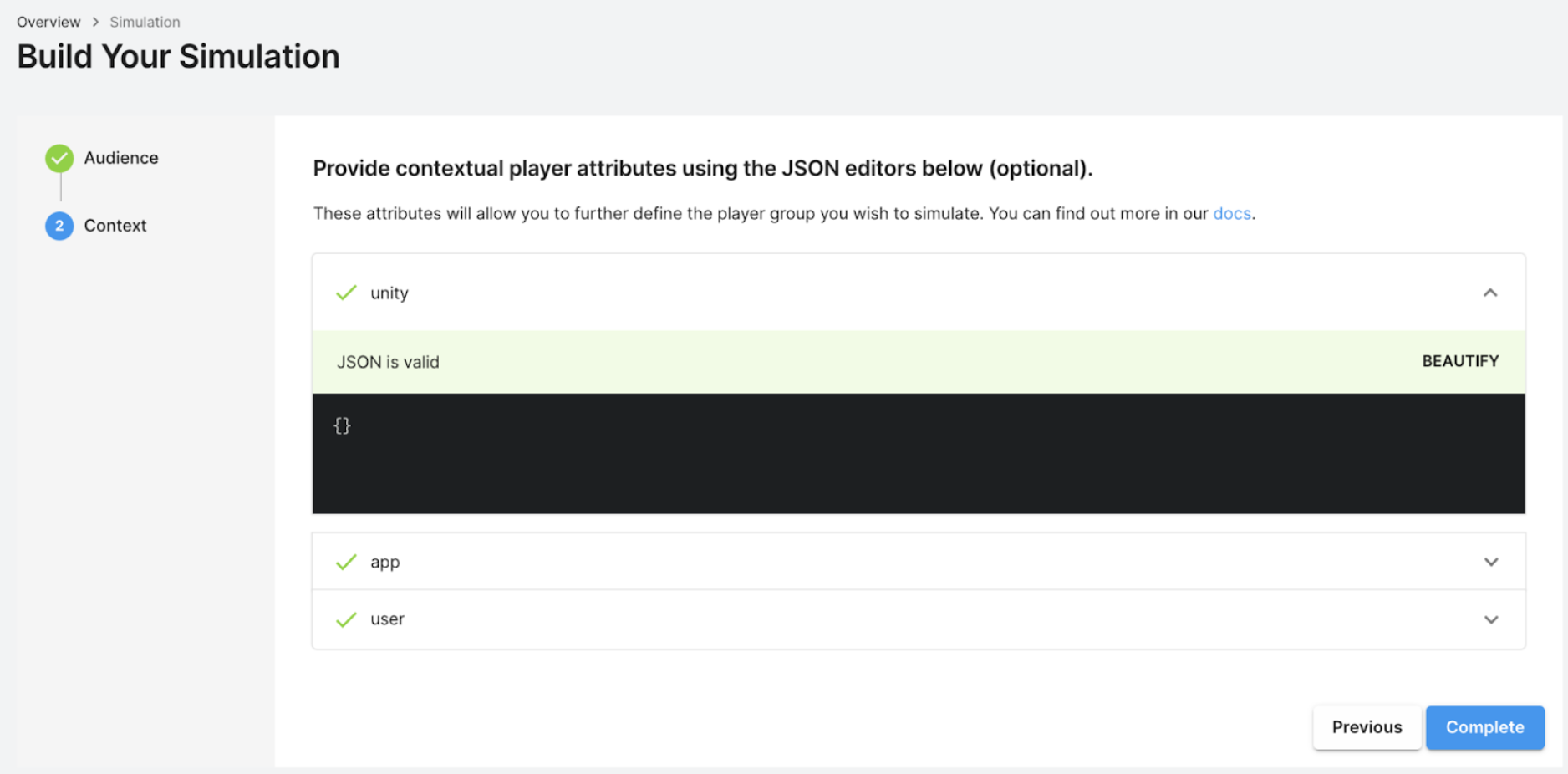This screenshot has height=774, width=1568.
Task: Open the docs link
Action: tap(1231, 213)
